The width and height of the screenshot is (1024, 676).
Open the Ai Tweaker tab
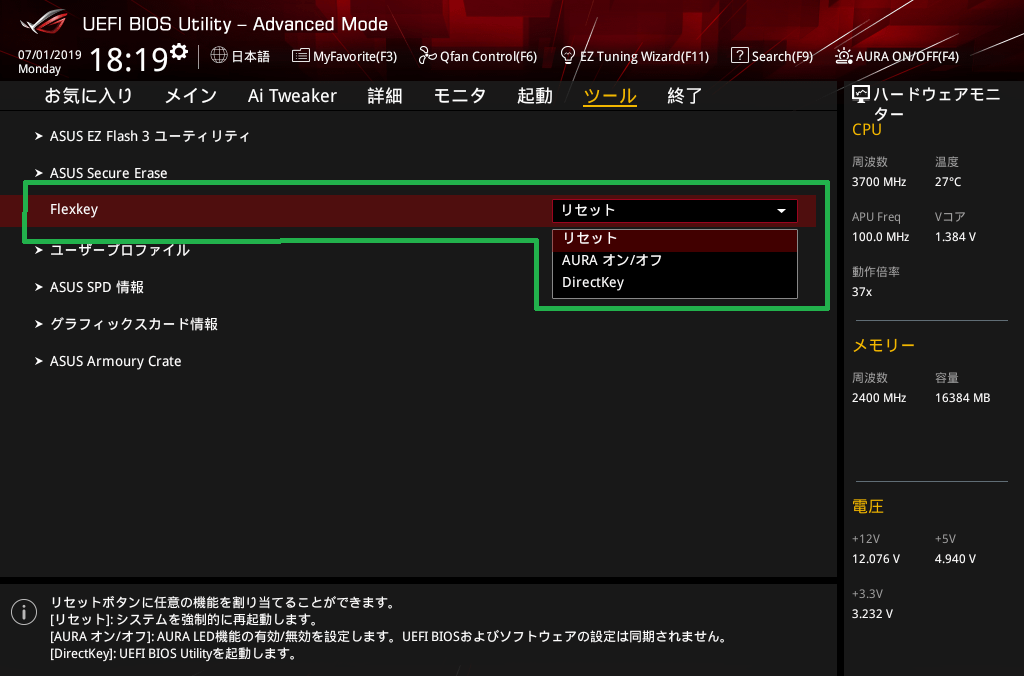(x=292, y=96)
